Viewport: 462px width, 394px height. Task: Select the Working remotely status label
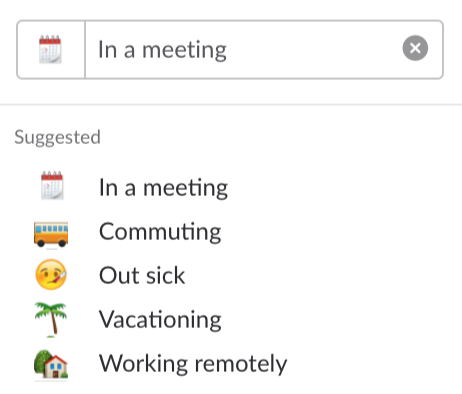click(x=193, y=364)
